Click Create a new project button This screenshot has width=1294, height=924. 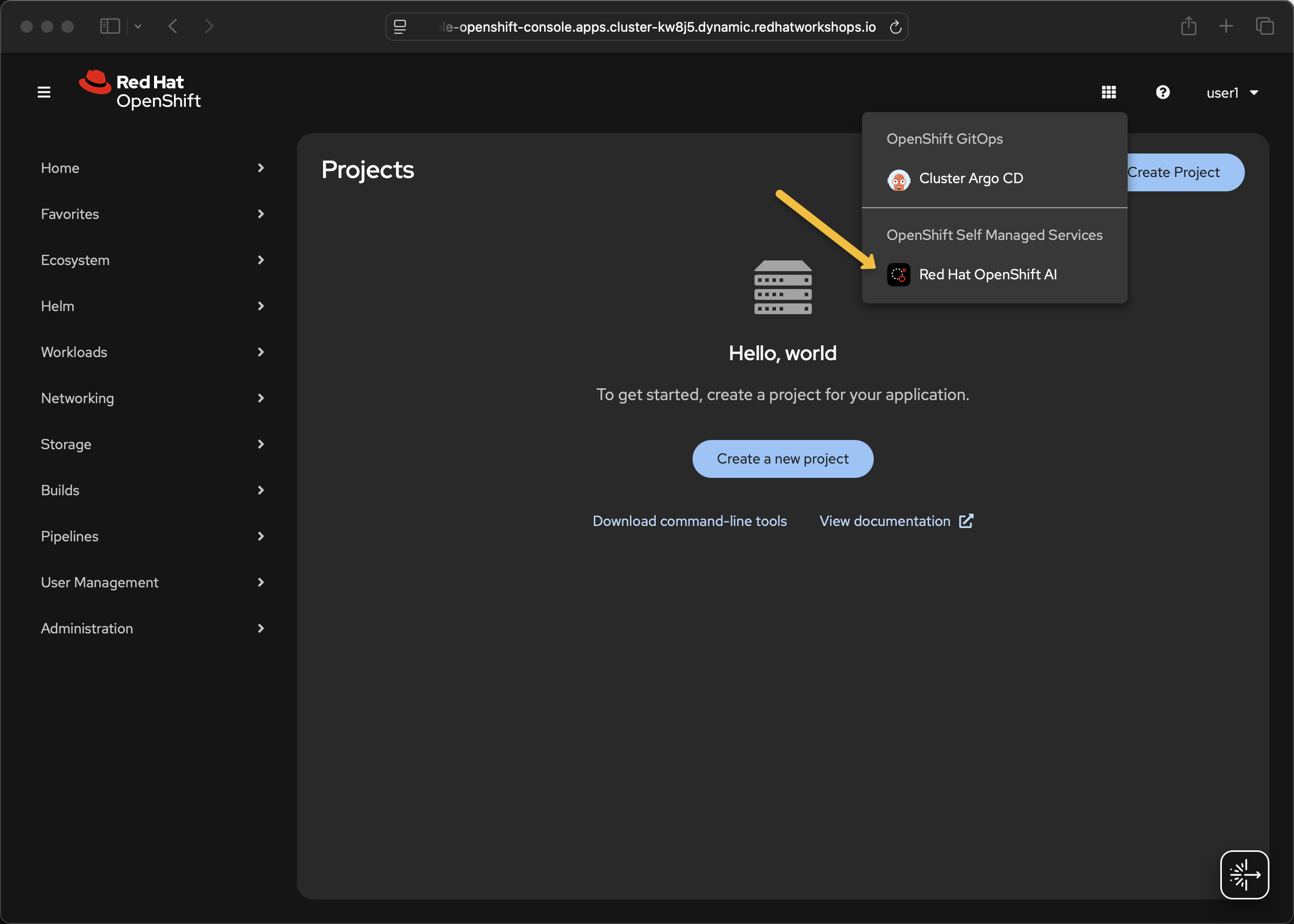tap(782, 458)
